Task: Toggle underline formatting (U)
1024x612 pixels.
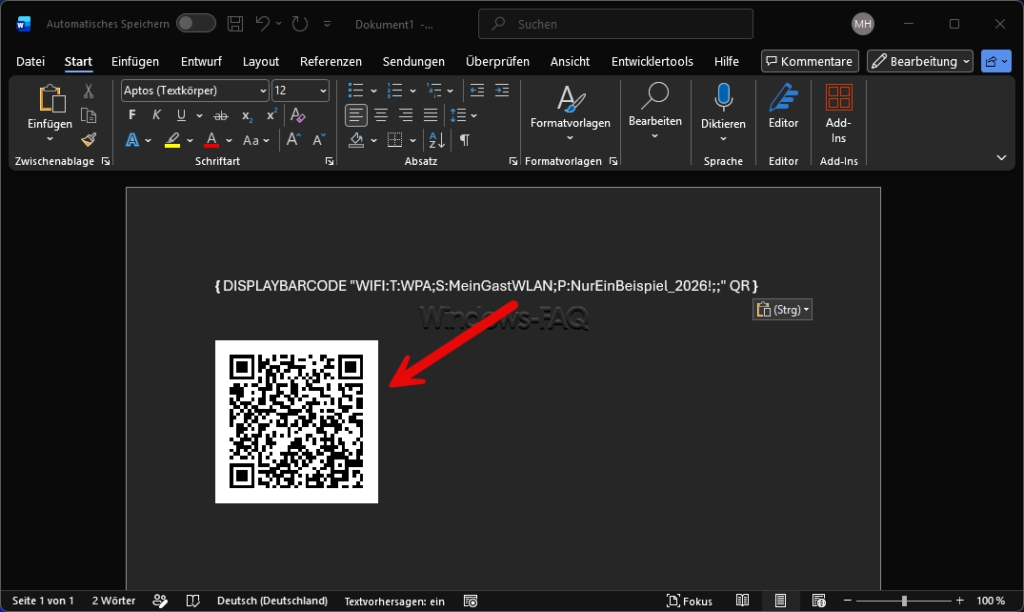Action: point(181,116)
